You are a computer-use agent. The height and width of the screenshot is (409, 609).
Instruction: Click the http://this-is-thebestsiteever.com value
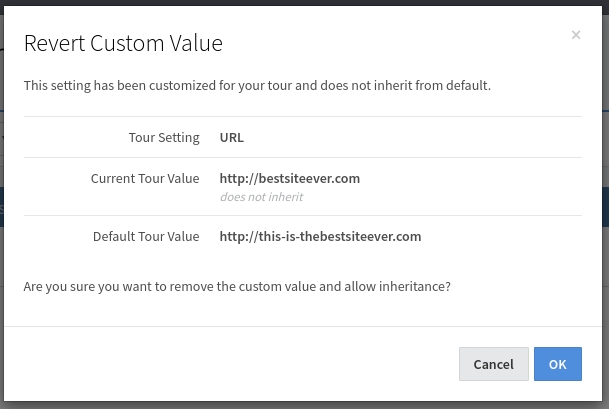pyautogui.click(x=320, y=237)
